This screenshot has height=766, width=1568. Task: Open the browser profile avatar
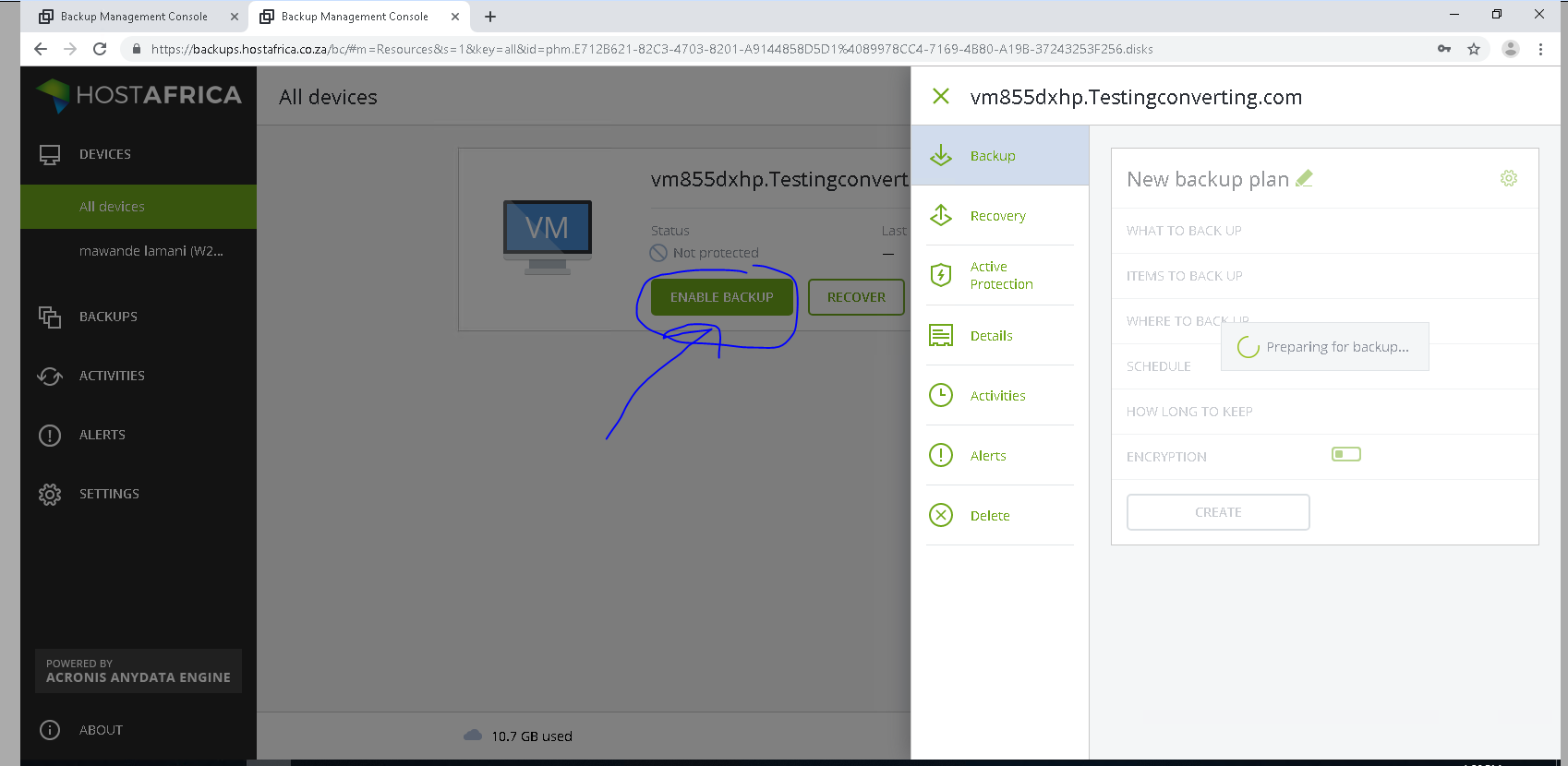pyautogui.click(x=1511, y=49)
